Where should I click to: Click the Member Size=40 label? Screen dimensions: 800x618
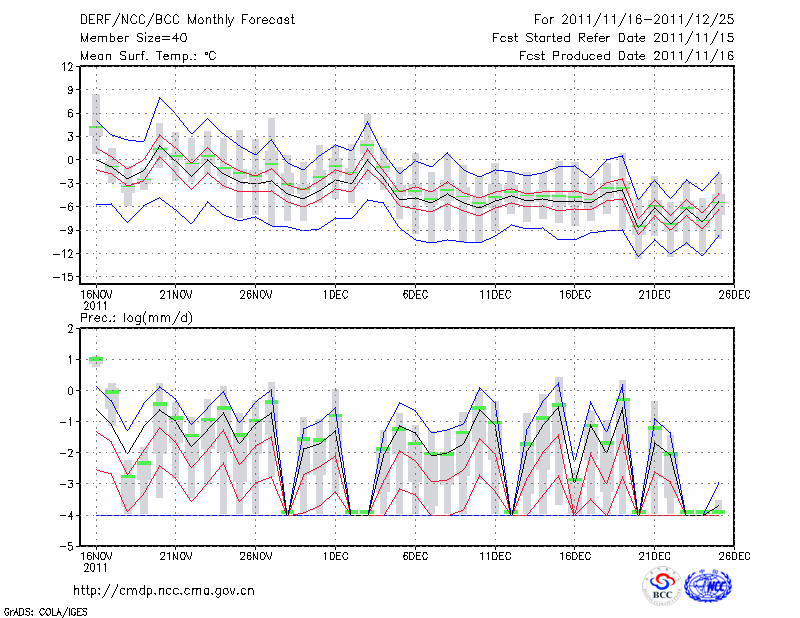[x=127, y=37]
